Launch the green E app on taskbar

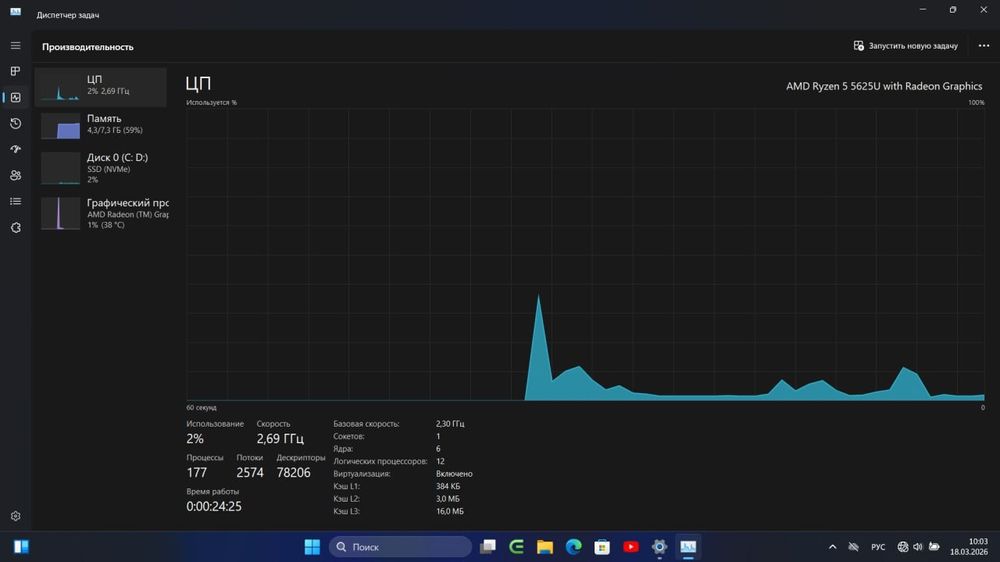(516, 547)
